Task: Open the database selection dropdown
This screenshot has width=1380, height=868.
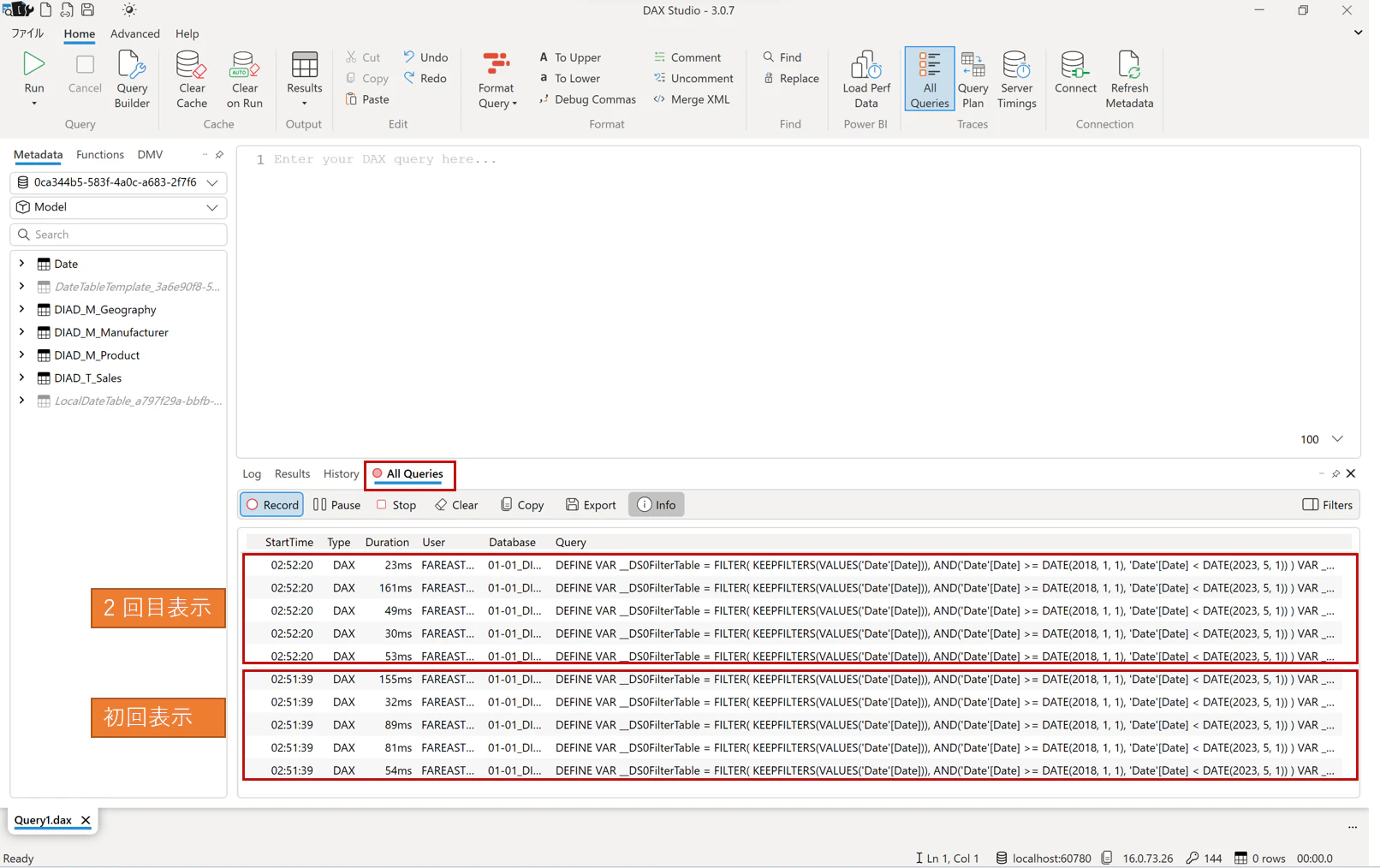Action: point(118,182)
